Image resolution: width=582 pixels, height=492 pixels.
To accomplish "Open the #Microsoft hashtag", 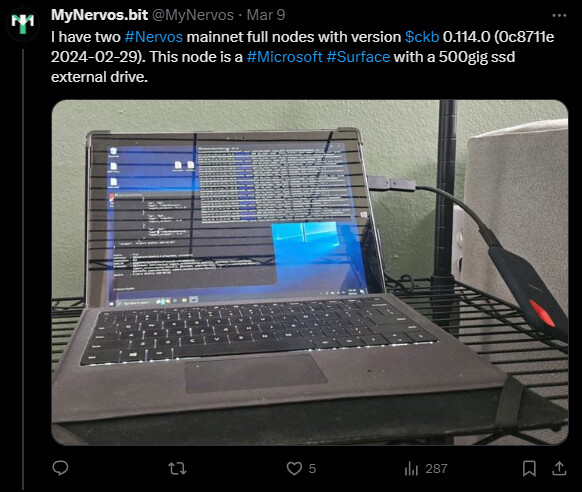I will tap(285, 57).
